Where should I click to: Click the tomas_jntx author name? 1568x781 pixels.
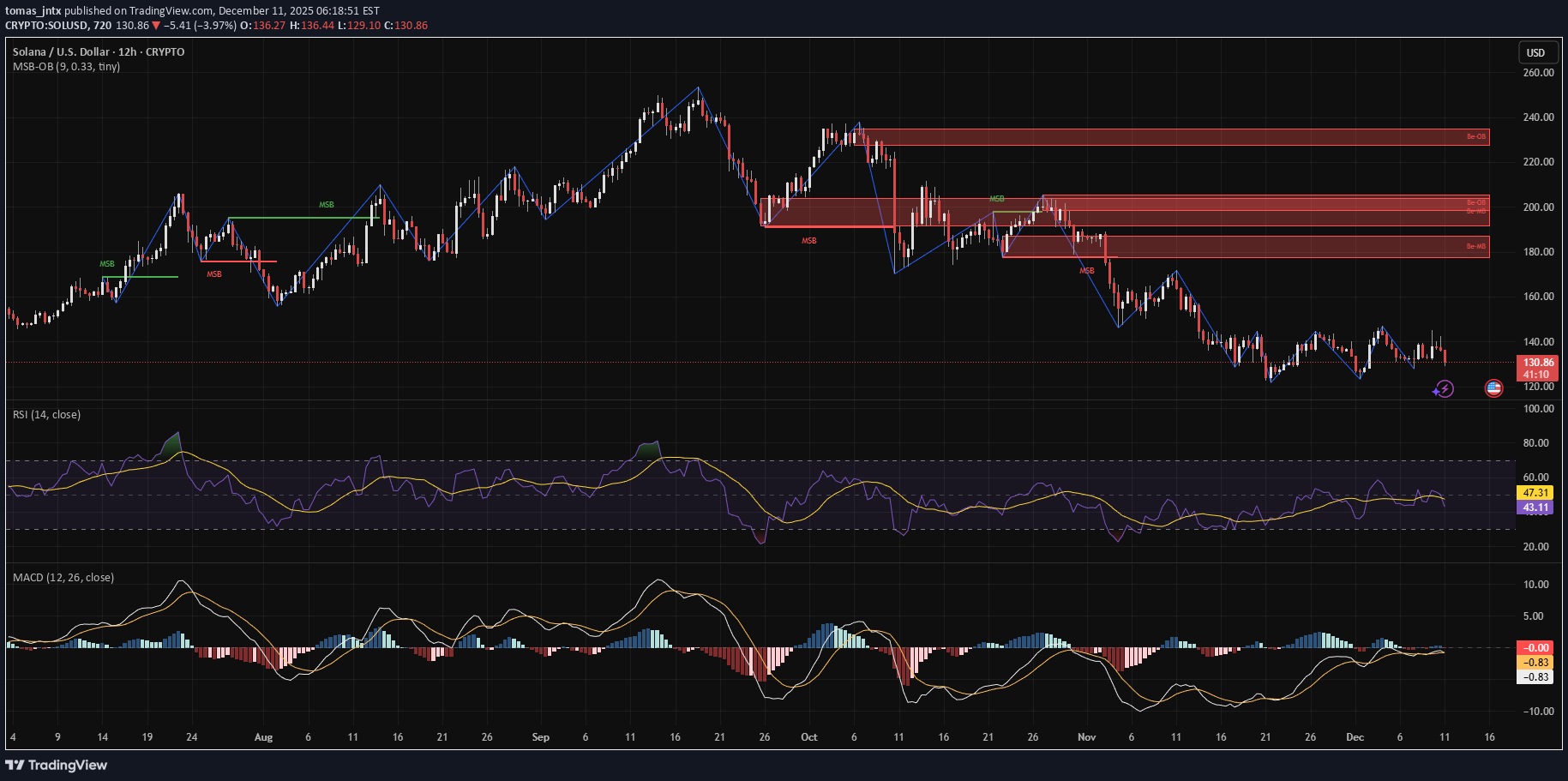pyautogui.click(x=33, y=11)
